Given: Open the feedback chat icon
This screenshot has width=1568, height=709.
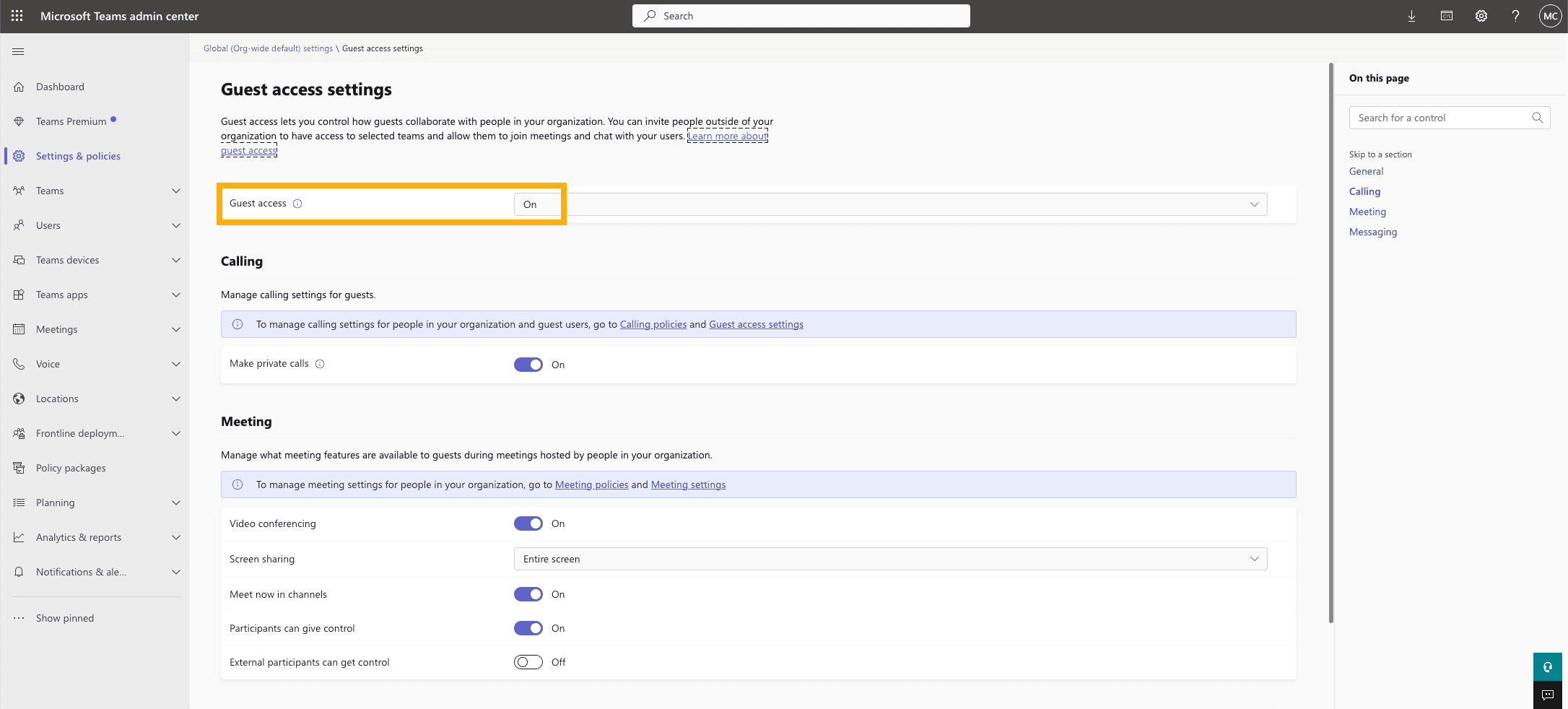Looking at the screenshot, I should click(x=1548, y=695).
